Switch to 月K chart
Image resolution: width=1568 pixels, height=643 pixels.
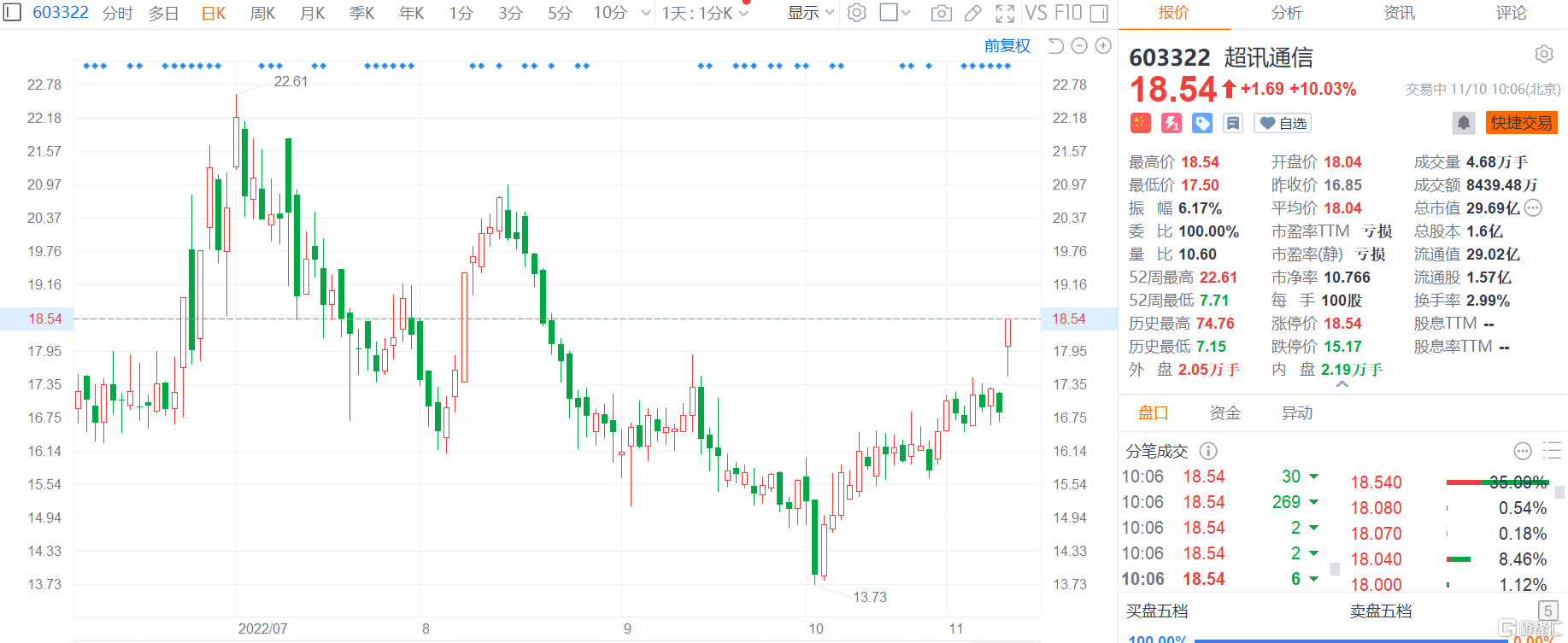pyautogui.click(x=313, y=13)
